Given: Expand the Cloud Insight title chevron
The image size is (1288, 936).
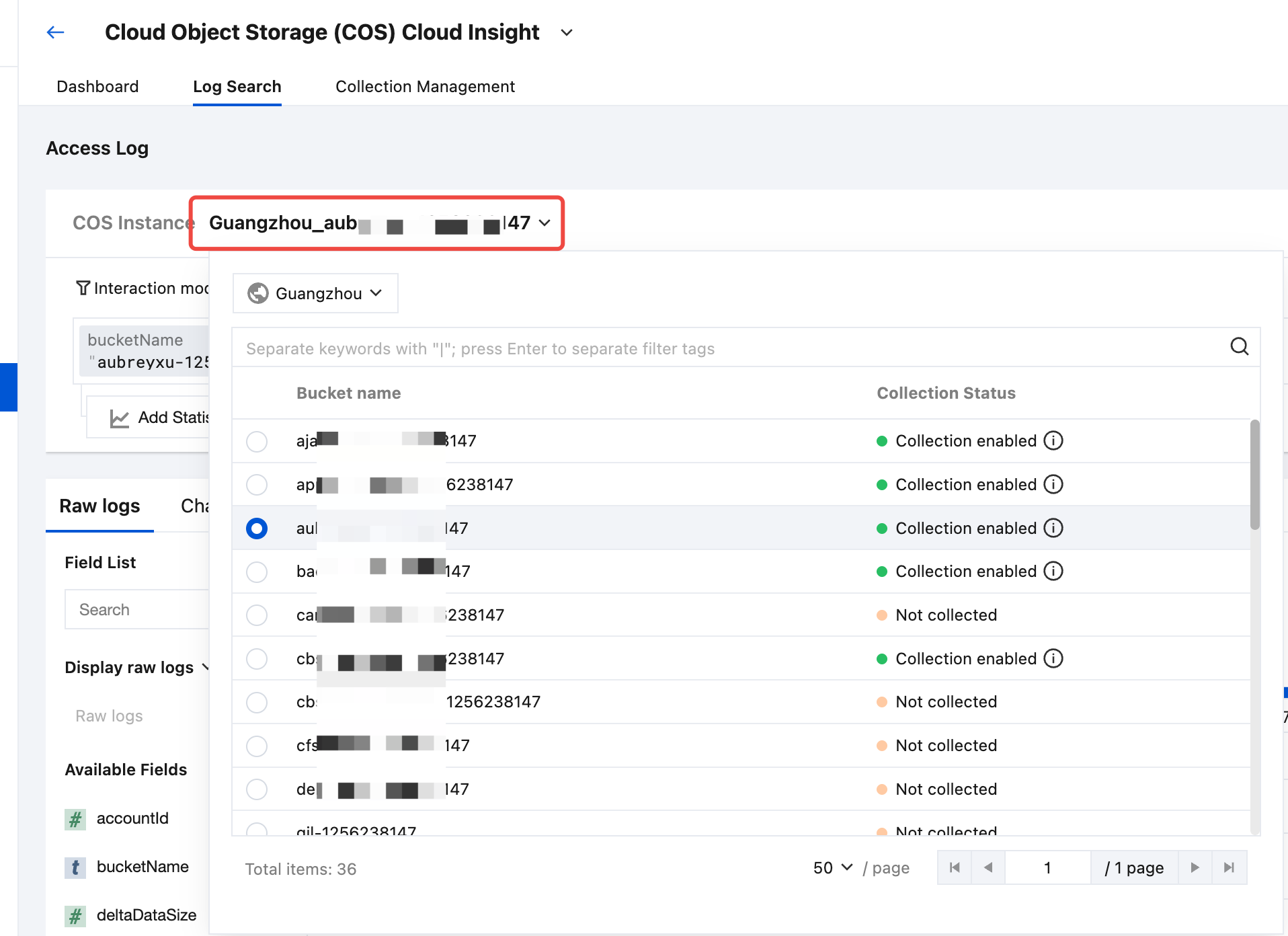Looking at the screenshot, I should pos(567,33).
